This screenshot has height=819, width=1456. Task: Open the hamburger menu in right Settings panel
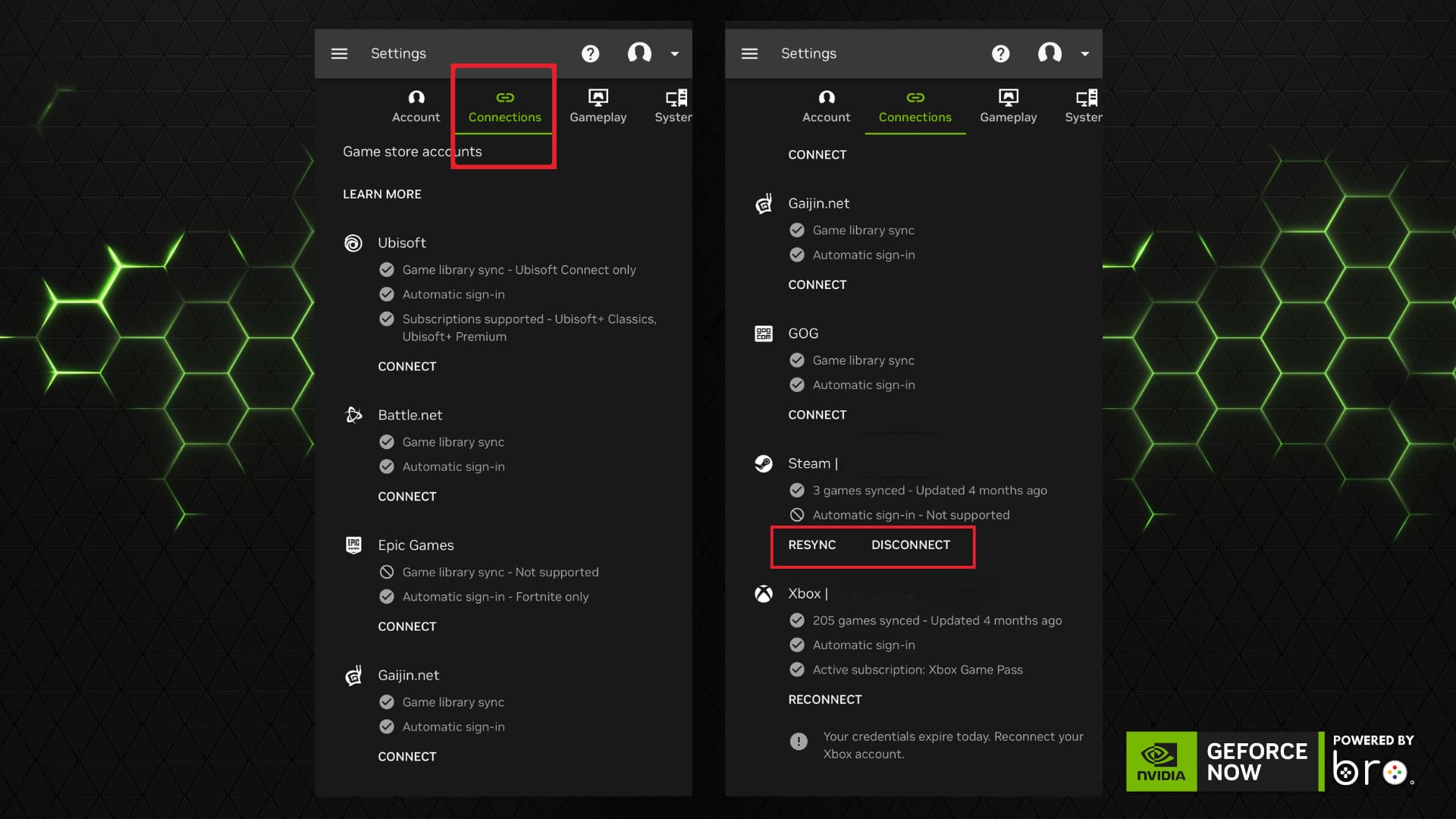pos(749,54)
